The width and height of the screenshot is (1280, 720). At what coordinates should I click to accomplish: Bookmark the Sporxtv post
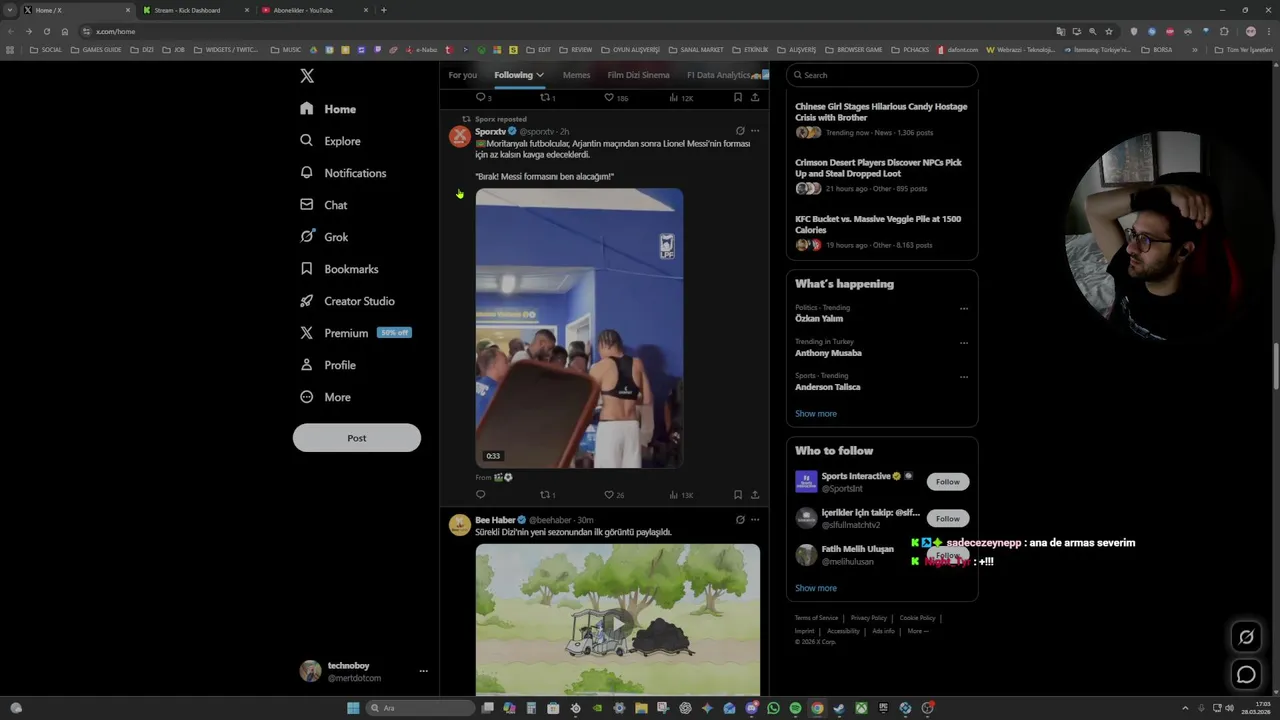pos(738,495)
